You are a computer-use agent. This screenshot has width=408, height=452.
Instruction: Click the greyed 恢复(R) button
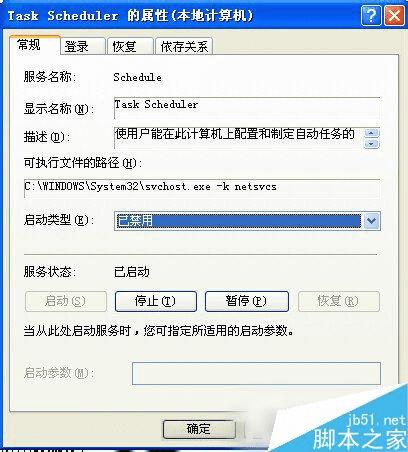(339, 301)
